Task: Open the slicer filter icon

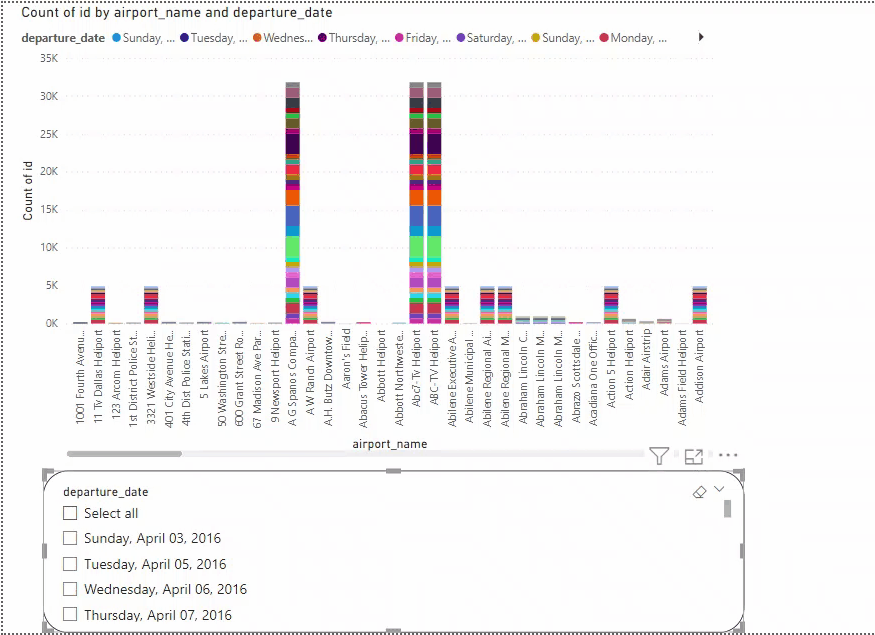Action: (658, 456)
